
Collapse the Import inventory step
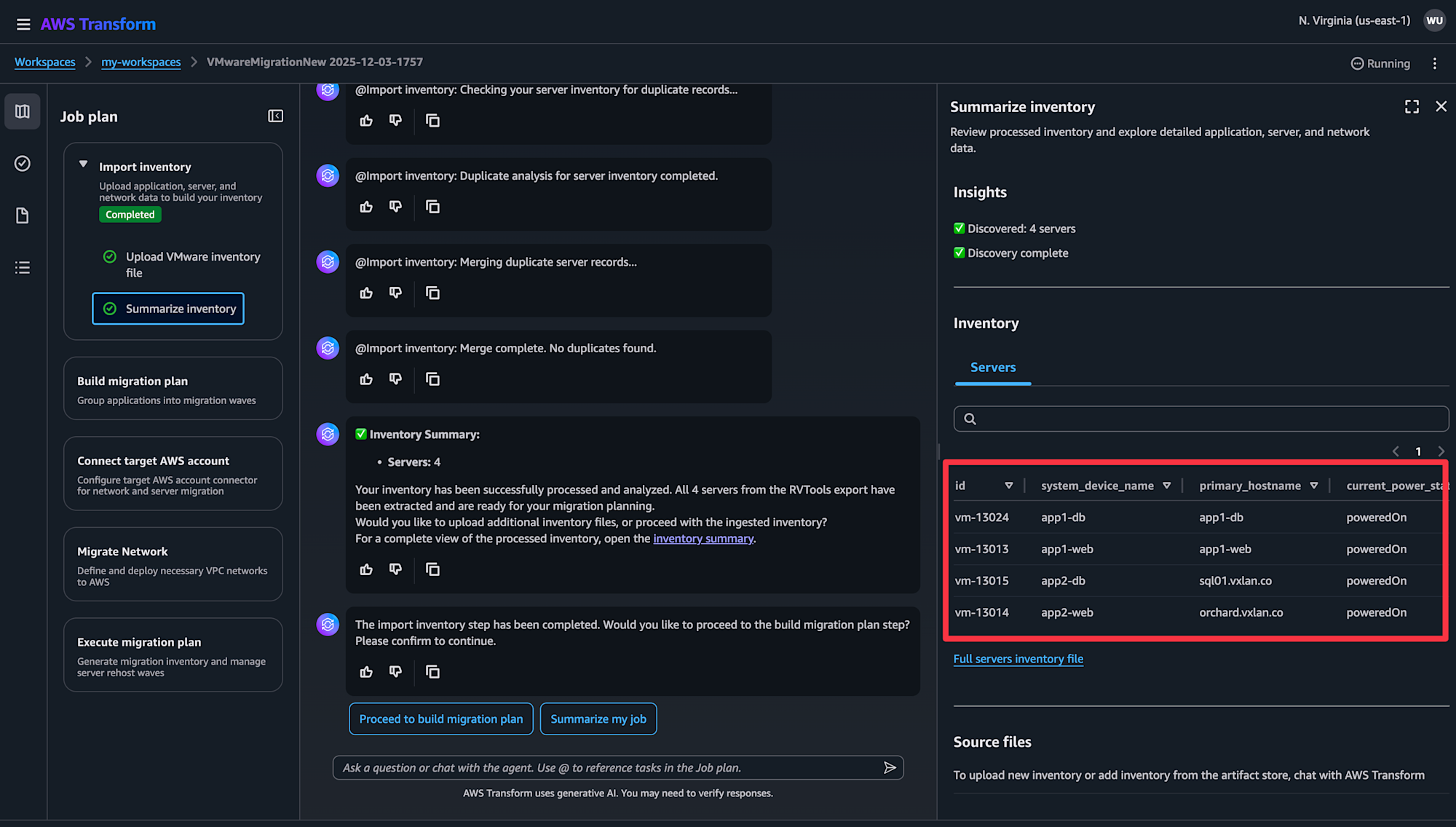pos(83,165)
